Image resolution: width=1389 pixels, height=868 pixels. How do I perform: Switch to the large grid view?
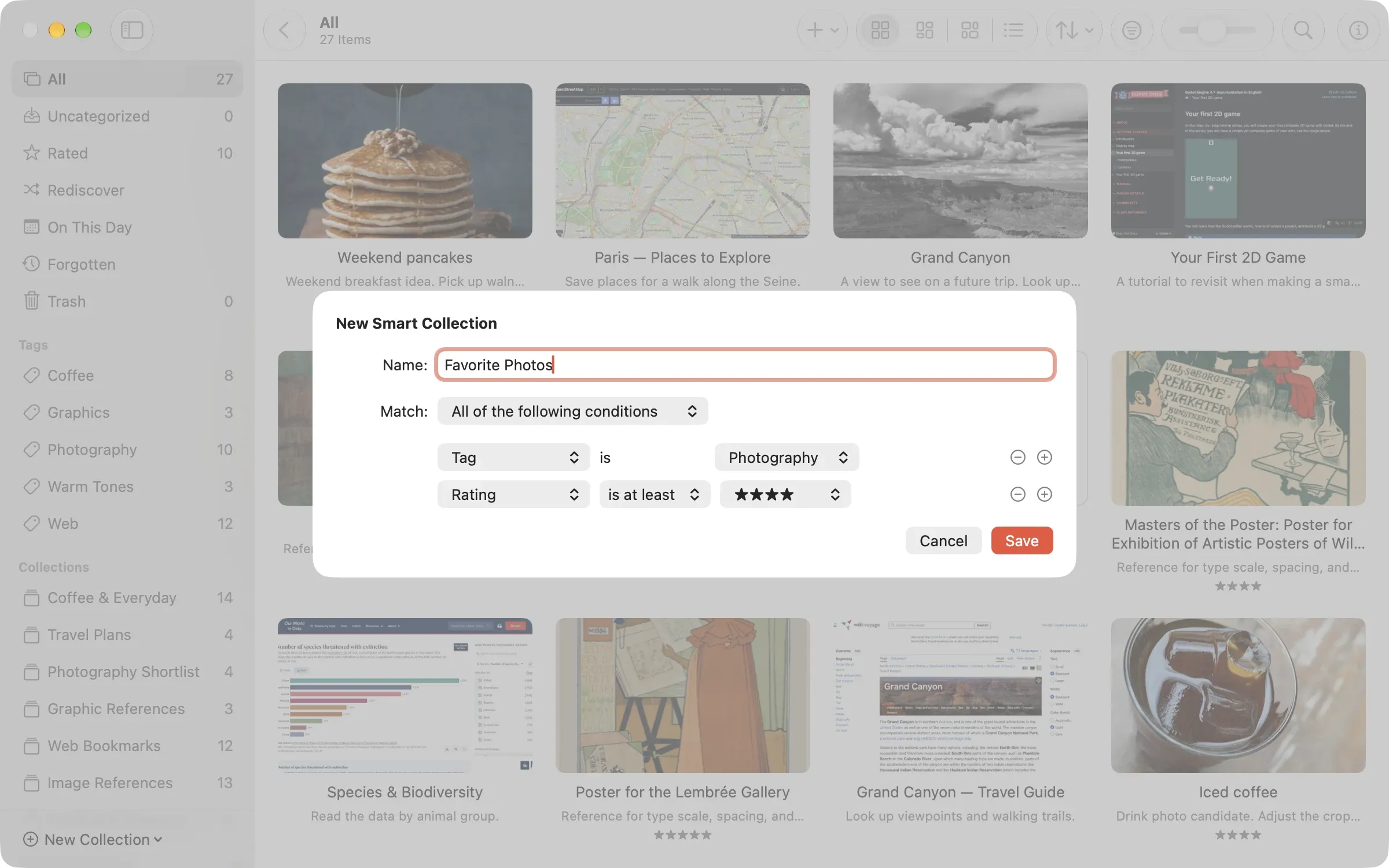pyautogui.click(x=880, y=30)
